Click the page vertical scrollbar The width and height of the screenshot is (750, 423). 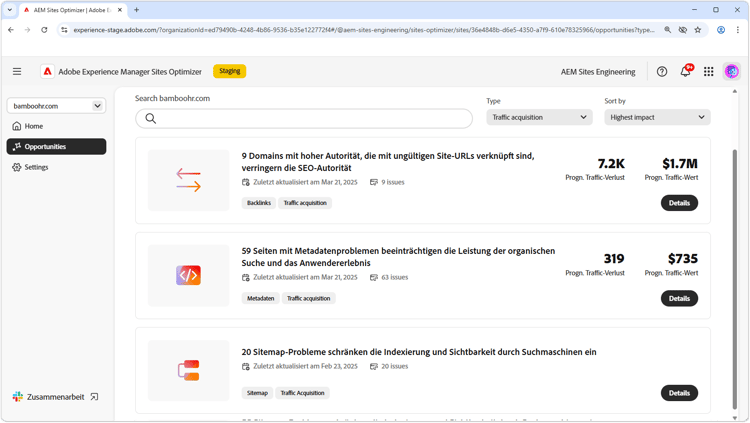tap(735, 278)
